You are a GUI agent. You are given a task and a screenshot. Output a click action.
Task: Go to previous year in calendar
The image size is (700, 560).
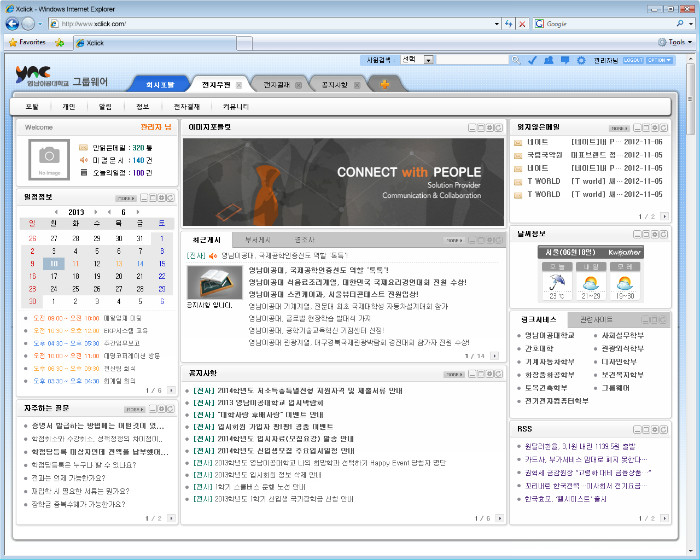point(56,212)
